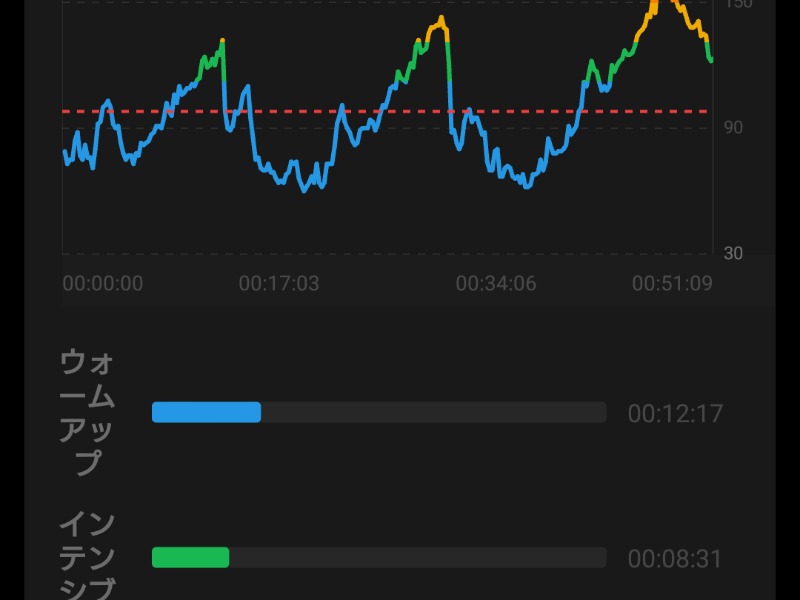Image resolution: width=800 pixels, height=600 pixels.
Task: Tap the 90 heart rate axis label
Action: pos(733,127)
